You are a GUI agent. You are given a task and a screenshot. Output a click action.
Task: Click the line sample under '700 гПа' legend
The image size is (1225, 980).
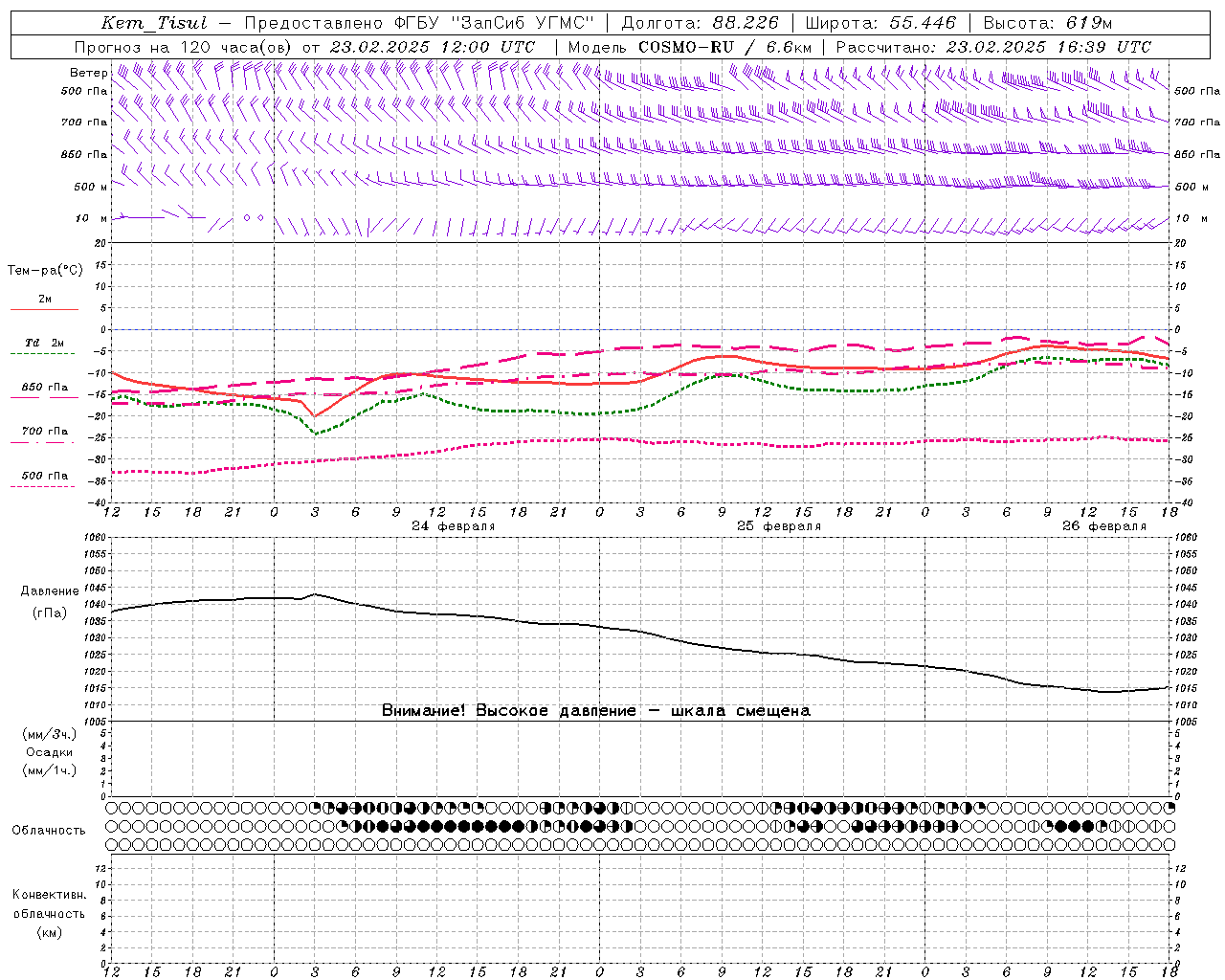[42, 442]
